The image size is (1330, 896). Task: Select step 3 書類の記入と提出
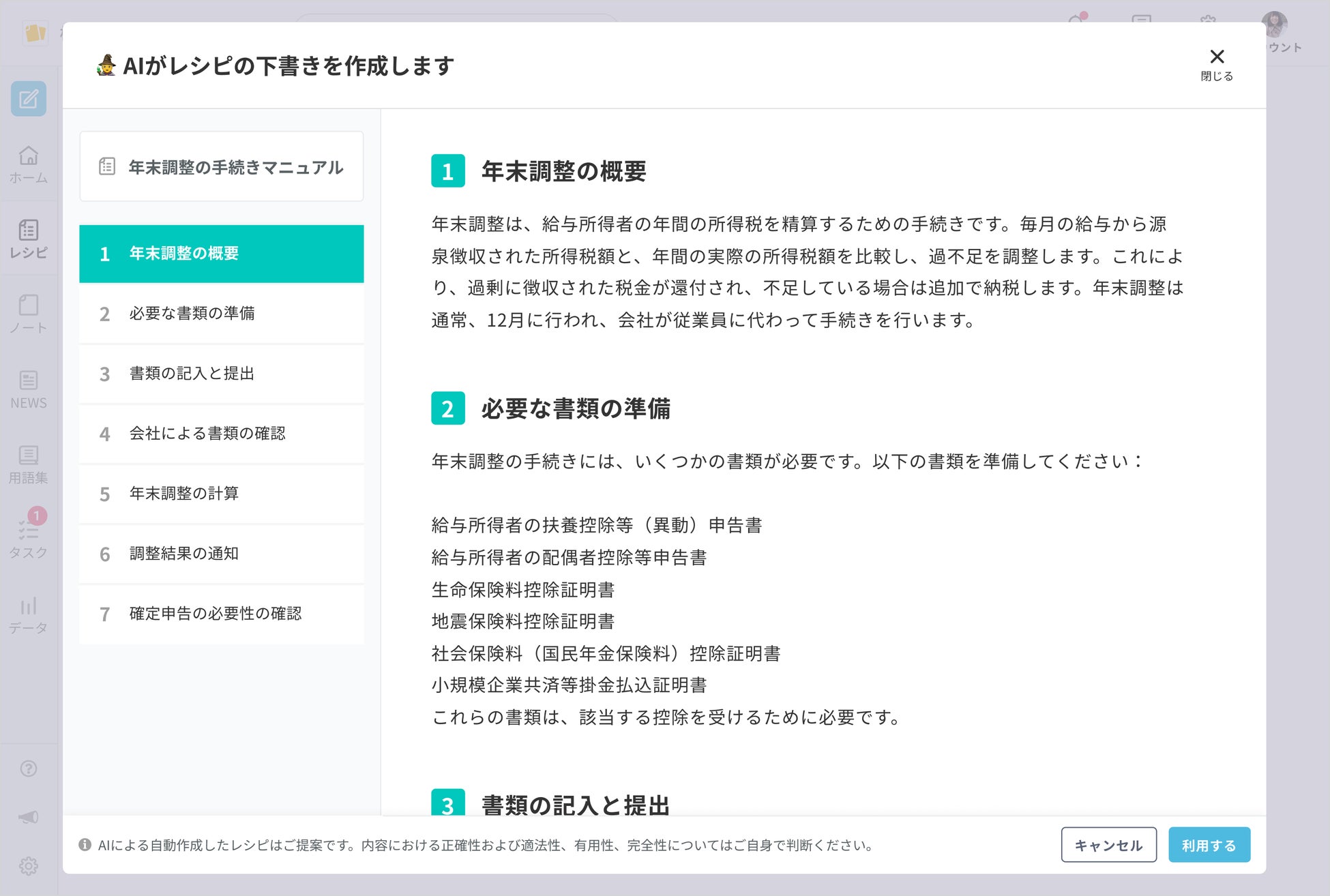221,374
